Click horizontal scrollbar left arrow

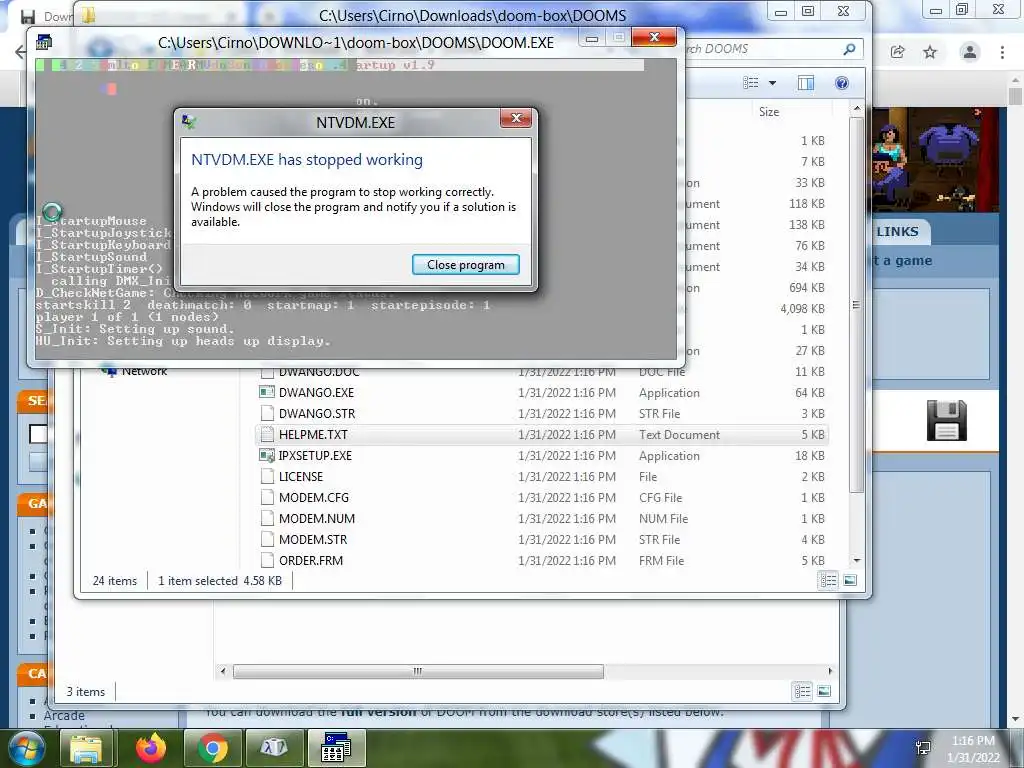tap(223, 671)
